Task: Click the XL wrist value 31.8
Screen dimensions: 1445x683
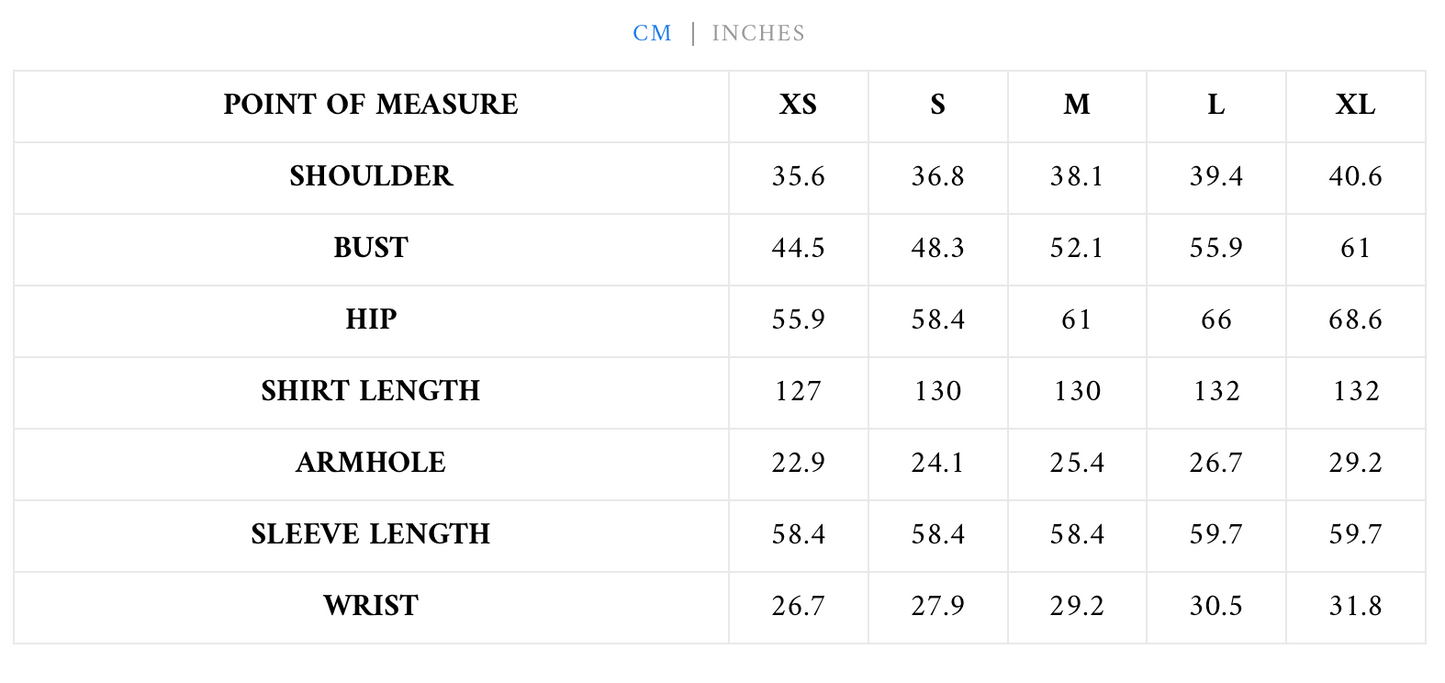Action: pyautogui.click(x=1356, y=606)
